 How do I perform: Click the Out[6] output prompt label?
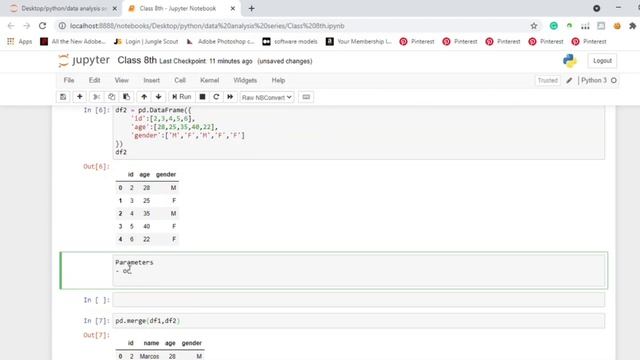tap(96, 167)
